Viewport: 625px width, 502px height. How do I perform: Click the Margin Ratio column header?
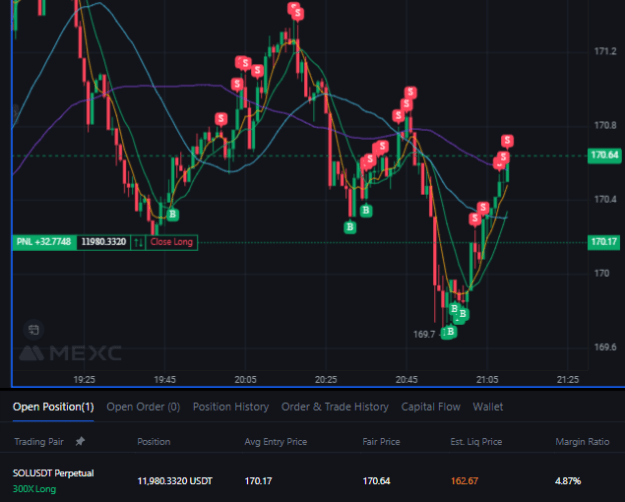[582, 442]
